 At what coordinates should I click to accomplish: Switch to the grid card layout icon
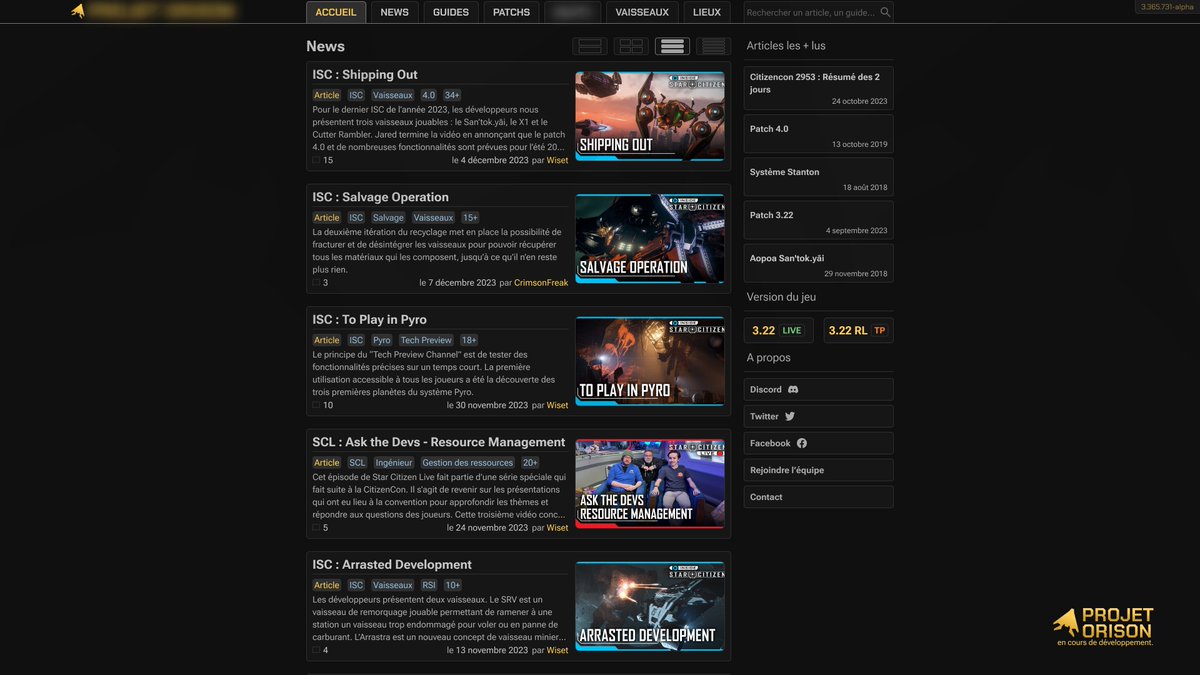[x=631, y=46]
